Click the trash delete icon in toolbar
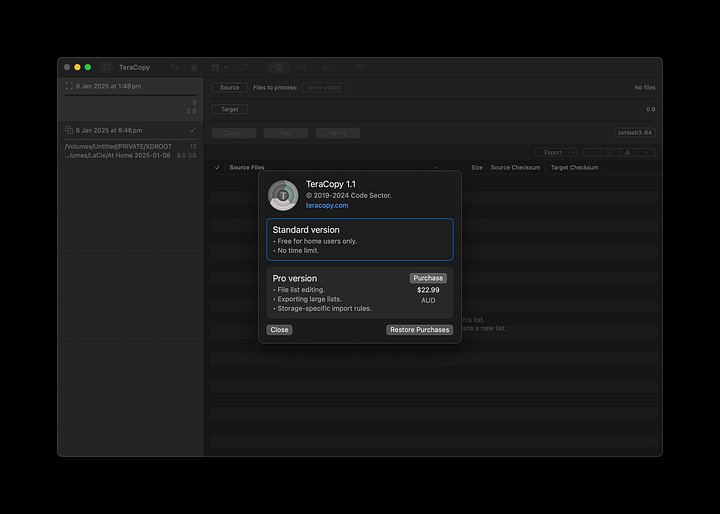The image size is (720, 514). click(194, 67)
